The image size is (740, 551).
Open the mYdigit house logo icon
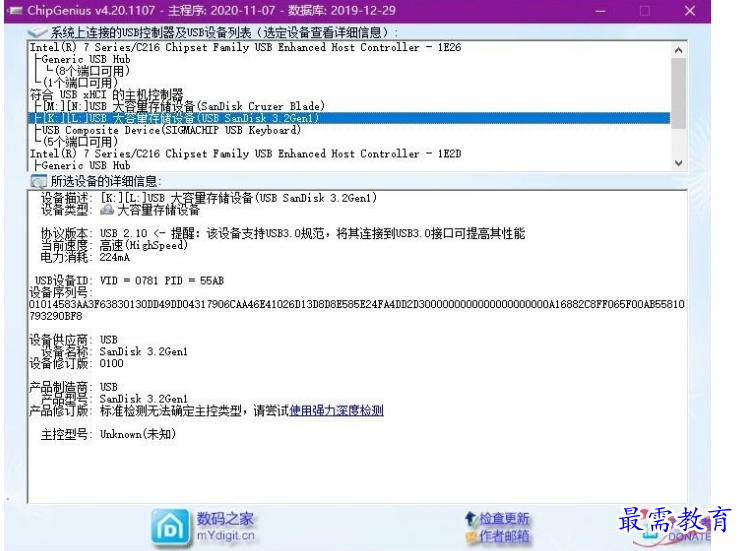(x=170, y=528)
